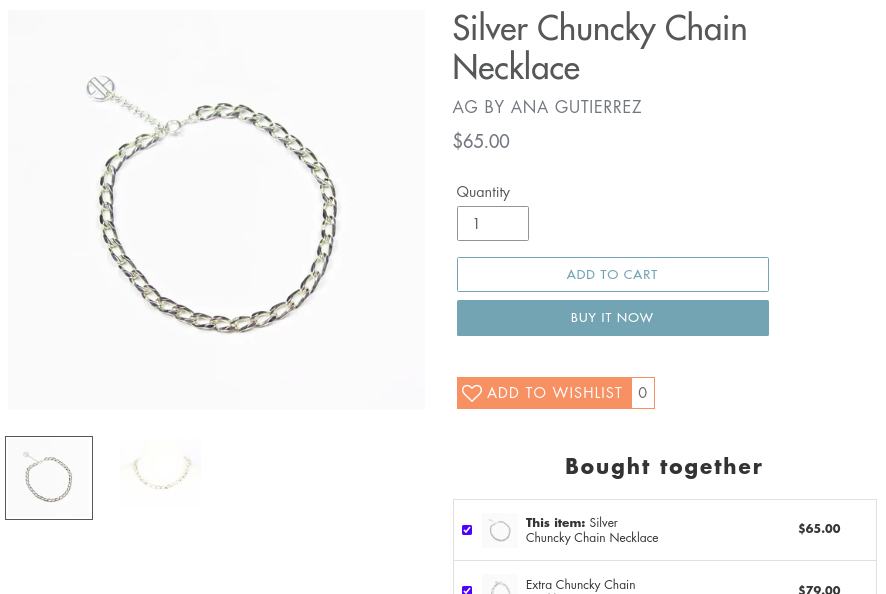Open the AG BY ANA GUTIERREZ brand link
This screenshot has height=594, width=886.
547,107
